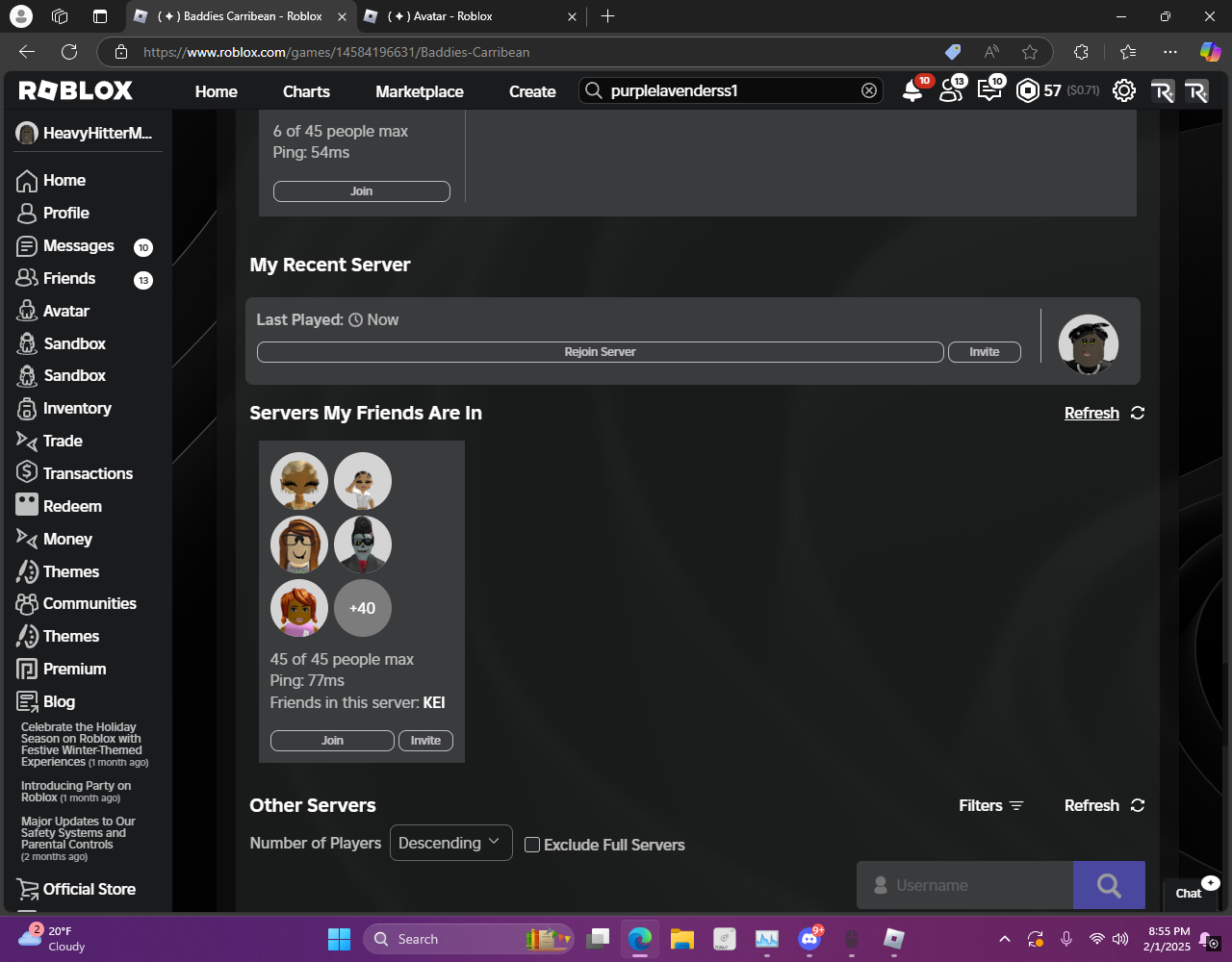The height and width of the screenshot is (962, 1232).
Task: Open File Explorer from the taskbar
Action: tap(682, 939)
